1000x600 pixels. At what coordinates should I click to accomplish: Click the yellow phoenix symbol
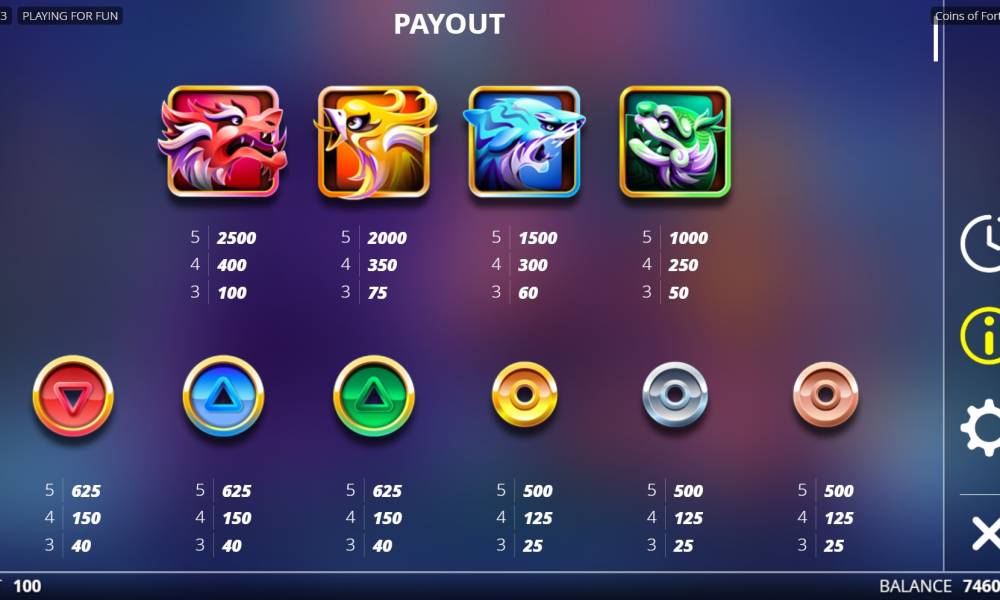375,142
